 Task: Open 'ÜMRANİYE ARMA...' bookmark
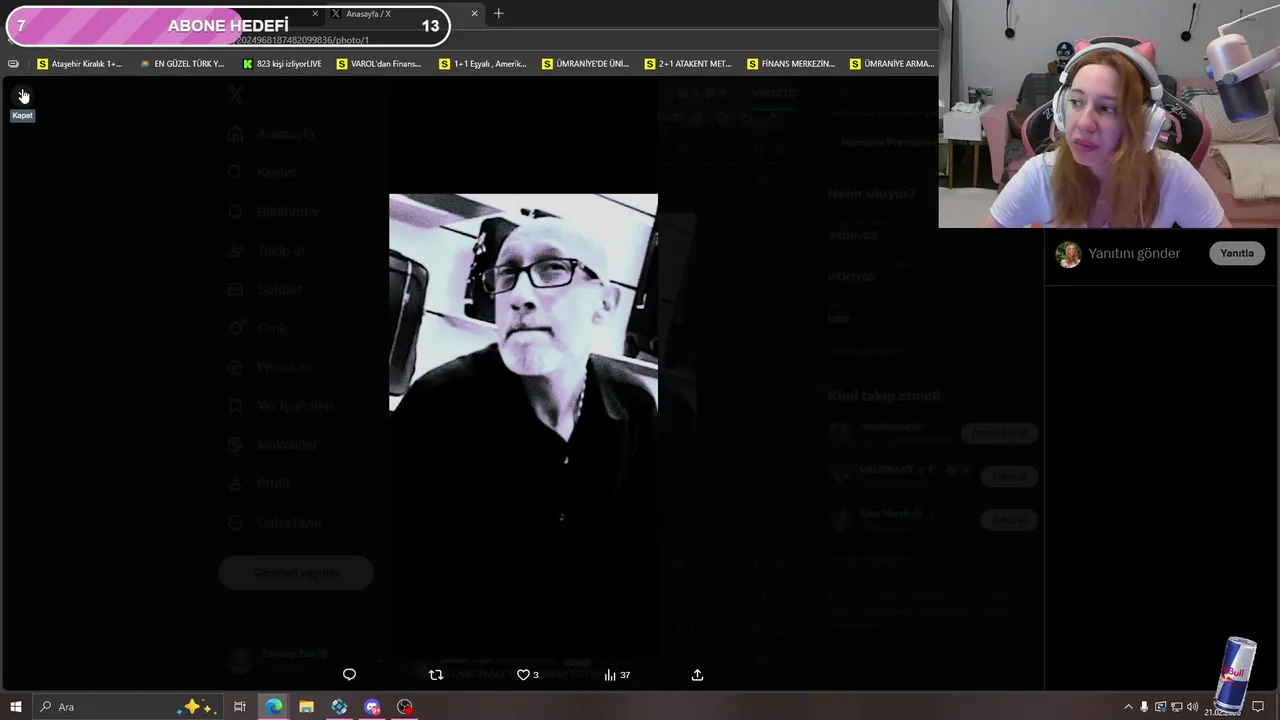pos(891,64)
